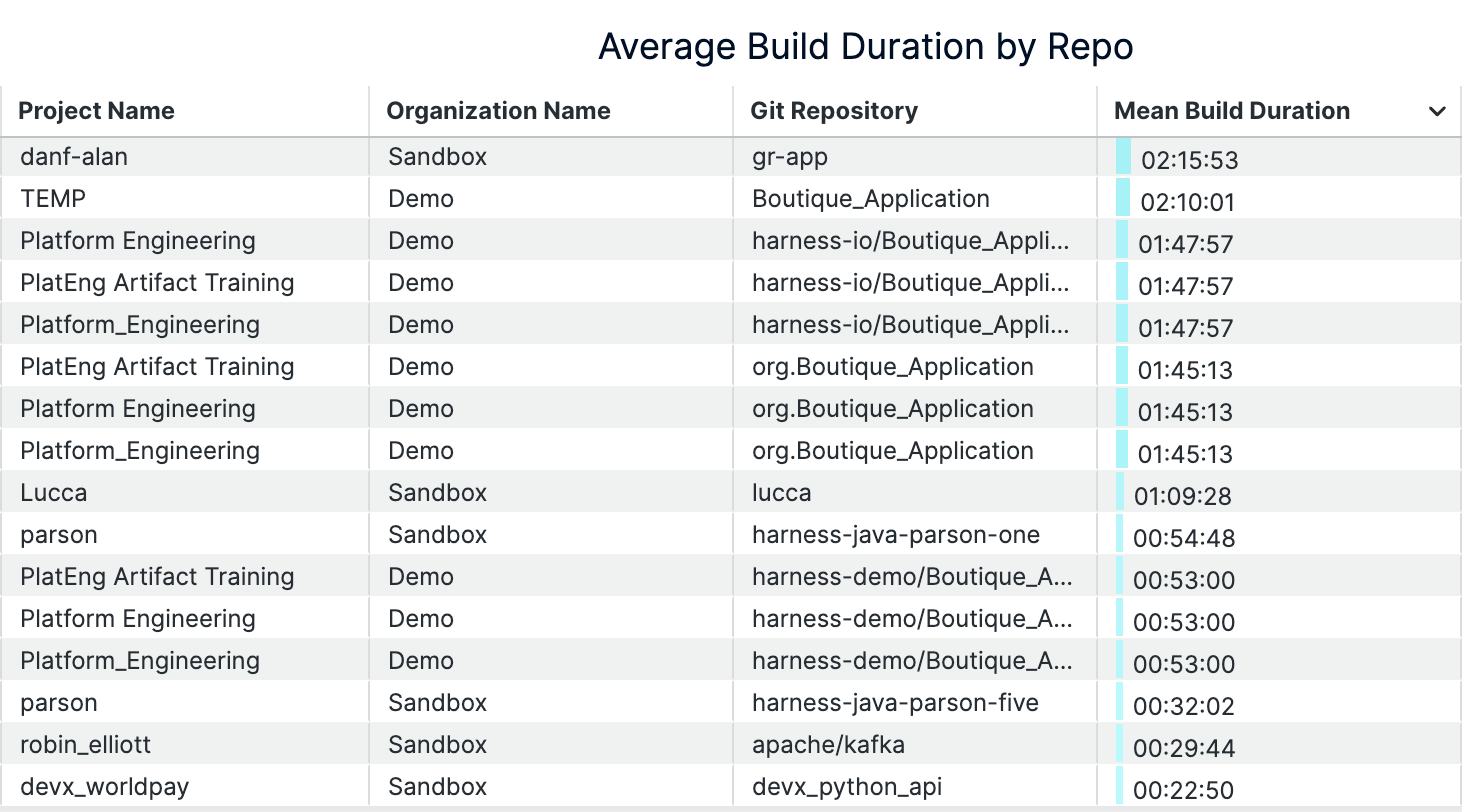Screen dimensions: 1462x812
Task: Click the Mean Build Duration header label
Action: coord(1232,111)
